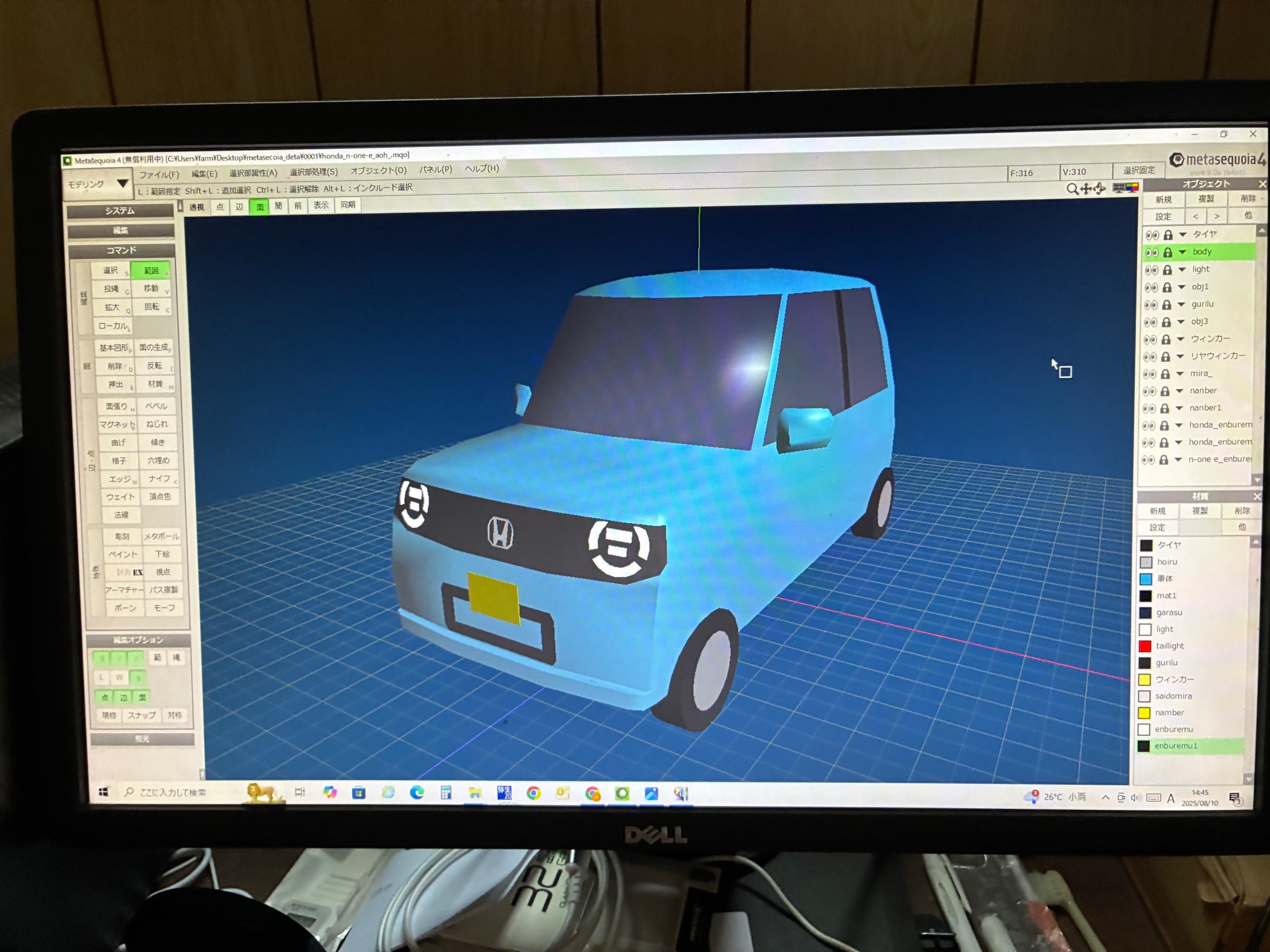The image size is (1270, 952).
Task: Select the 基本図形 primitive command
Action: point(114,348)
